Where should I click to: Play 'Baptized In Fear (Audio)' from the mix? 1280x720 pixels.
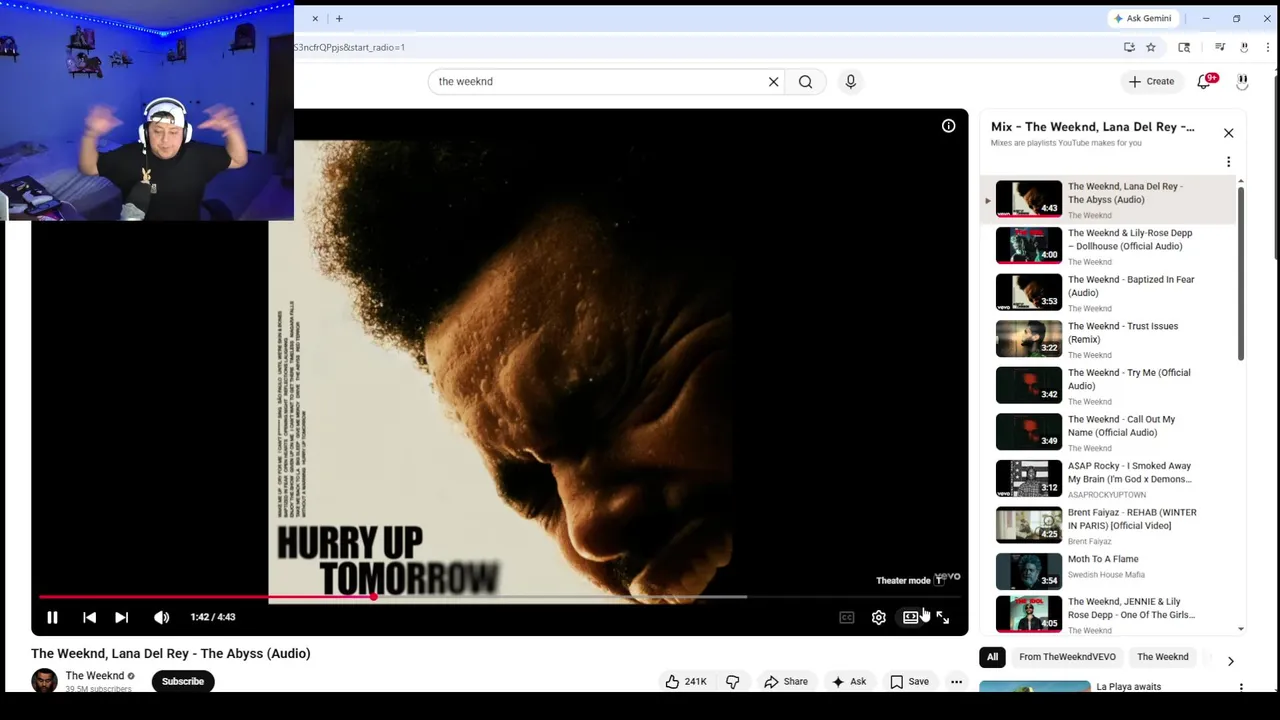pos(1108,292)
